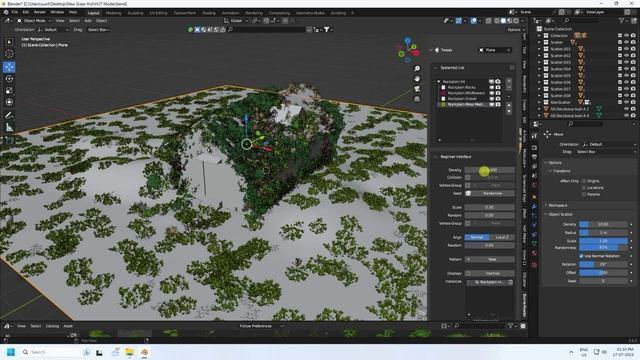
Task: Toggle Display checkbox in Beginner Interface
Action: (468, 273)
